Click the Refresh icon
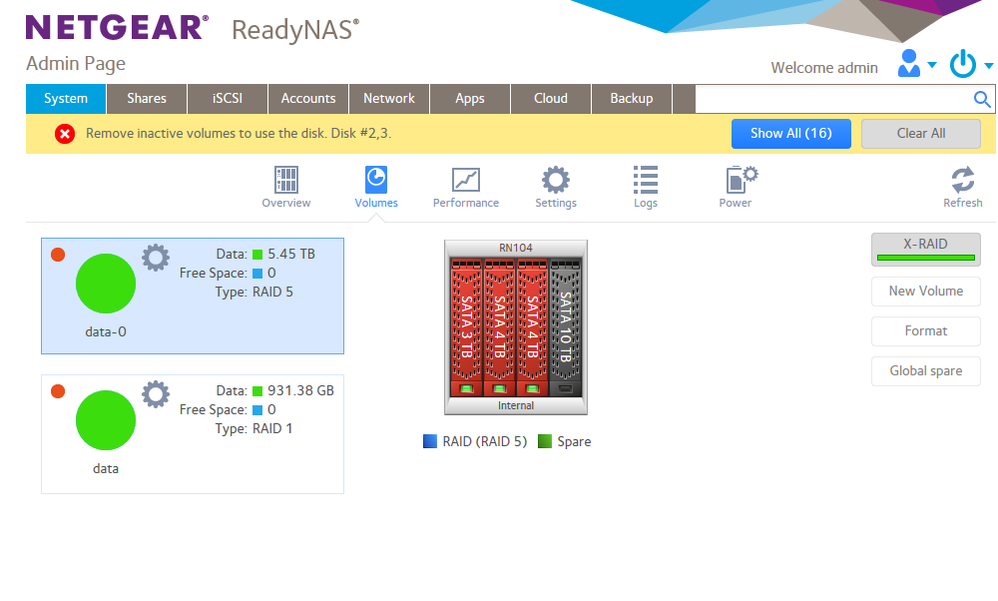 (x=962, y=181)
